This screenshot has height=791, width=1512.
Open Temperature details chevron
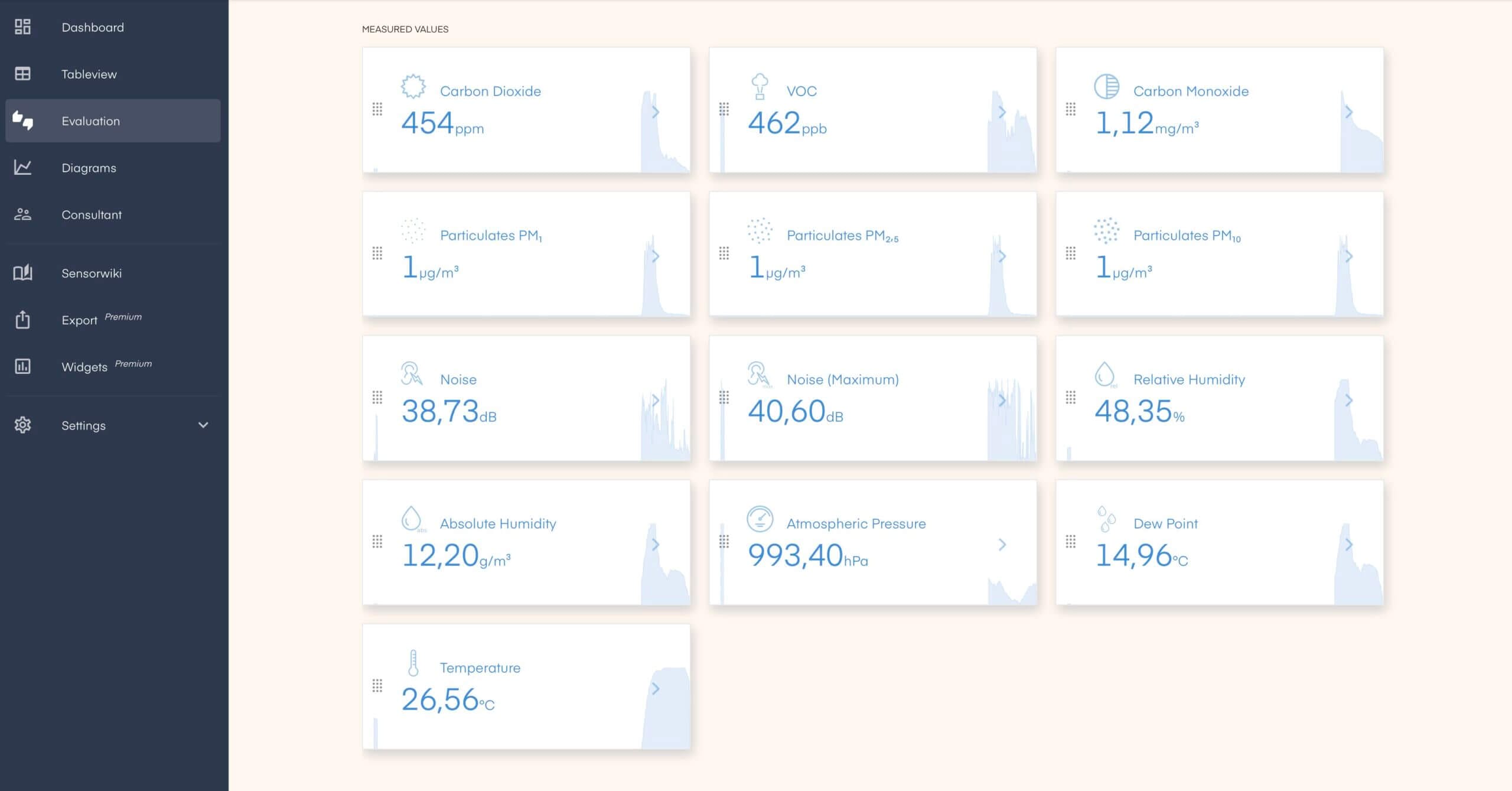coord(655,689)
